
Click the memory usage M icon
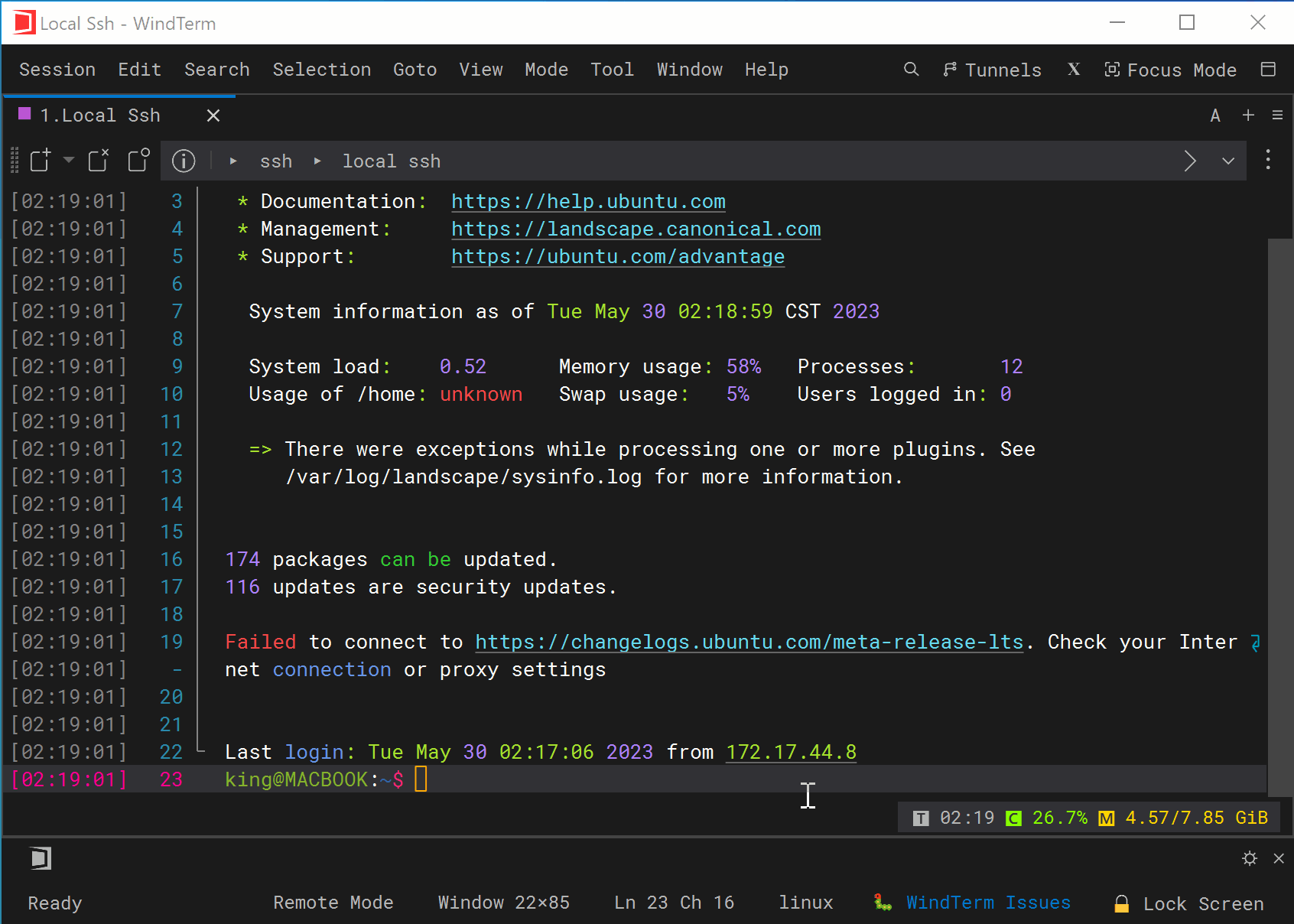tap(1107, 818)
